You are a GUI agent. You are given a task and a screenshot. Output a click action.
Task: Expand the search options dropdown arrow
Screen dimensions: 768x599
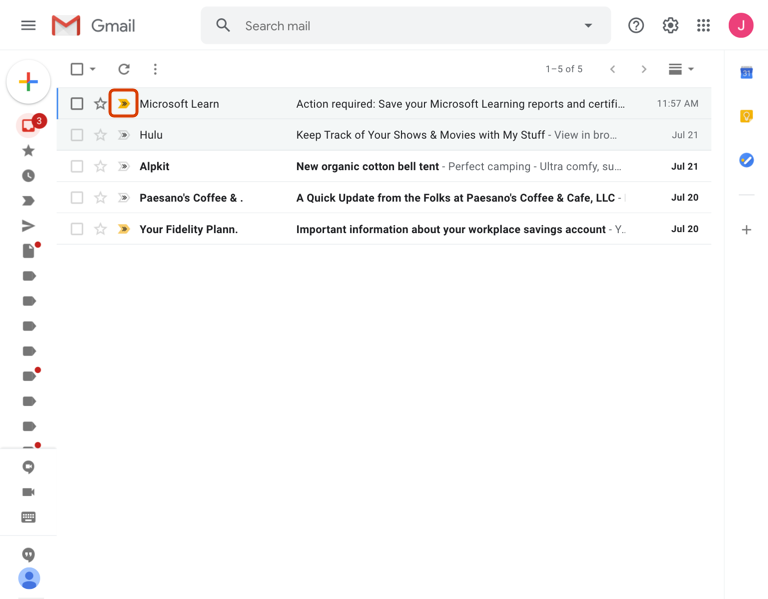[x=588, y=26]
